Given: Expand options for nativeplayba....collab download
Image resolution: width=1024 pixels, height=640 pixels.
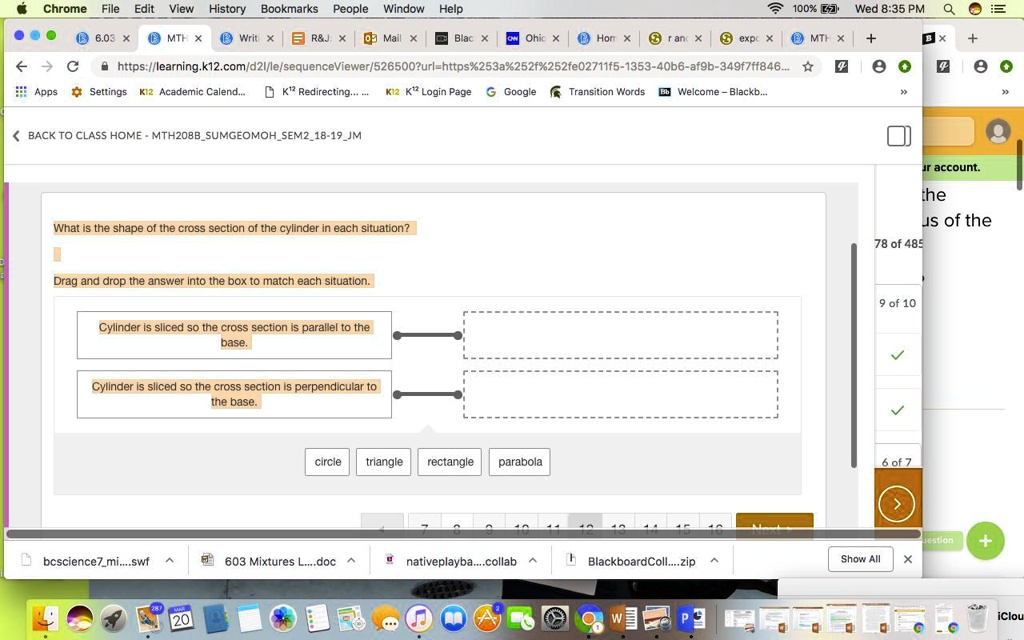Looking at the screenshot, I should click(532, 560).
